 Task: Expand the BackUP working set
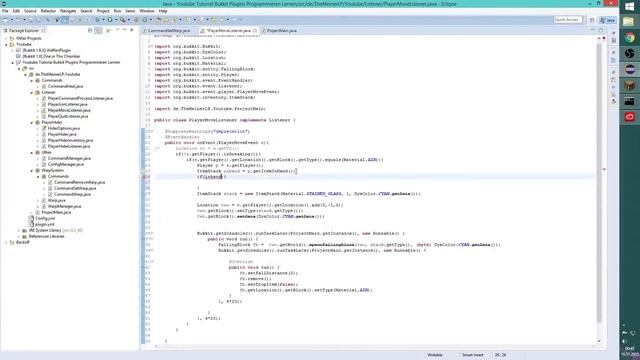[x=6, y=242]
